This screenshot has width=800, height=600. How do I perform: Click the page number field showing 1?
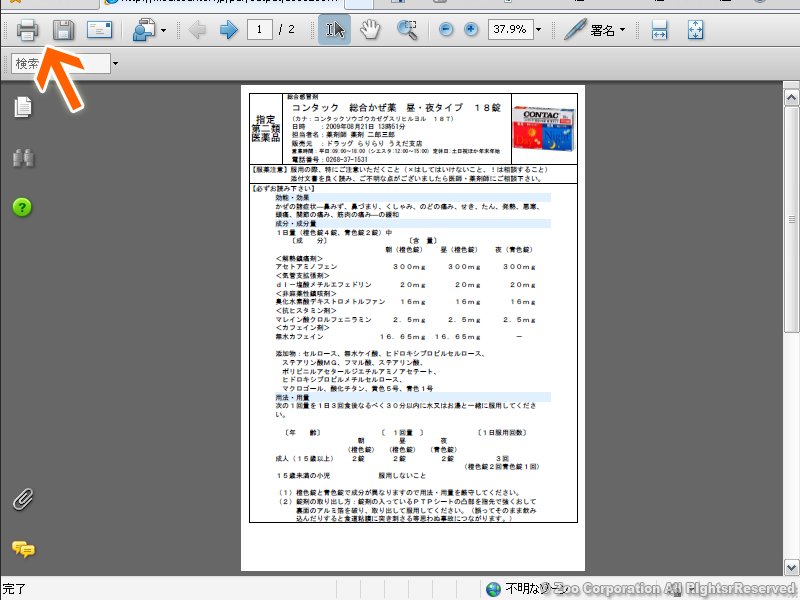(x=259, y=30)
